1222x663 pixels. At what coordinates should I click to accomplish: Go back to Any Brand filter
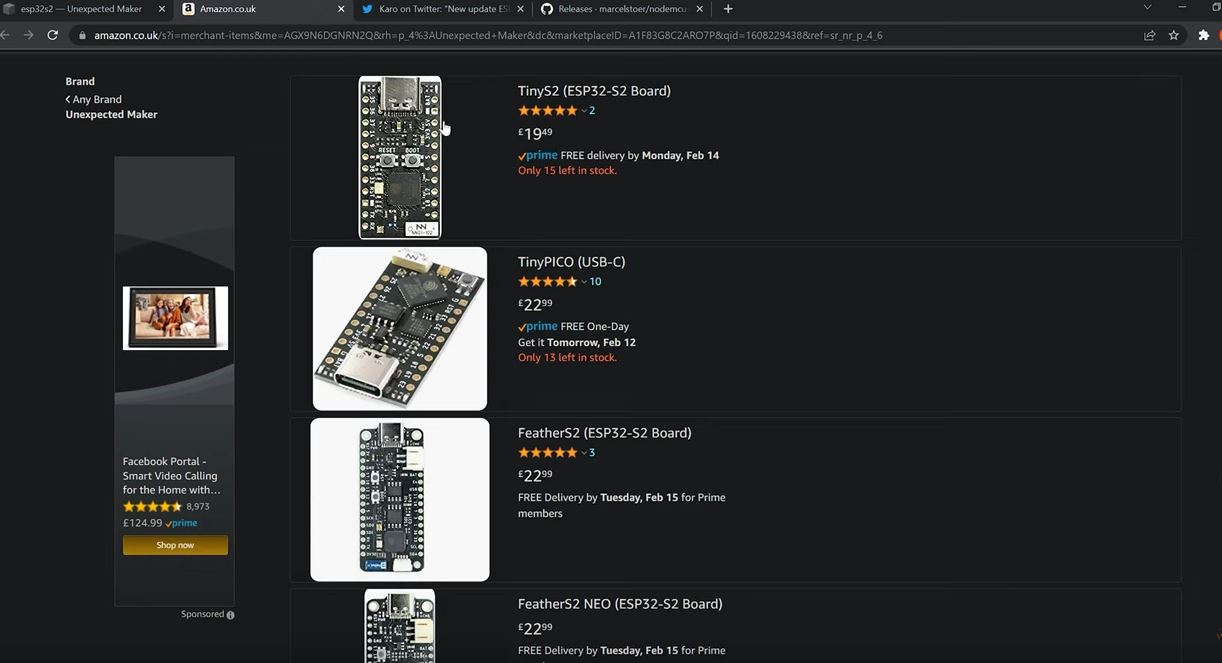click(94, 99)
